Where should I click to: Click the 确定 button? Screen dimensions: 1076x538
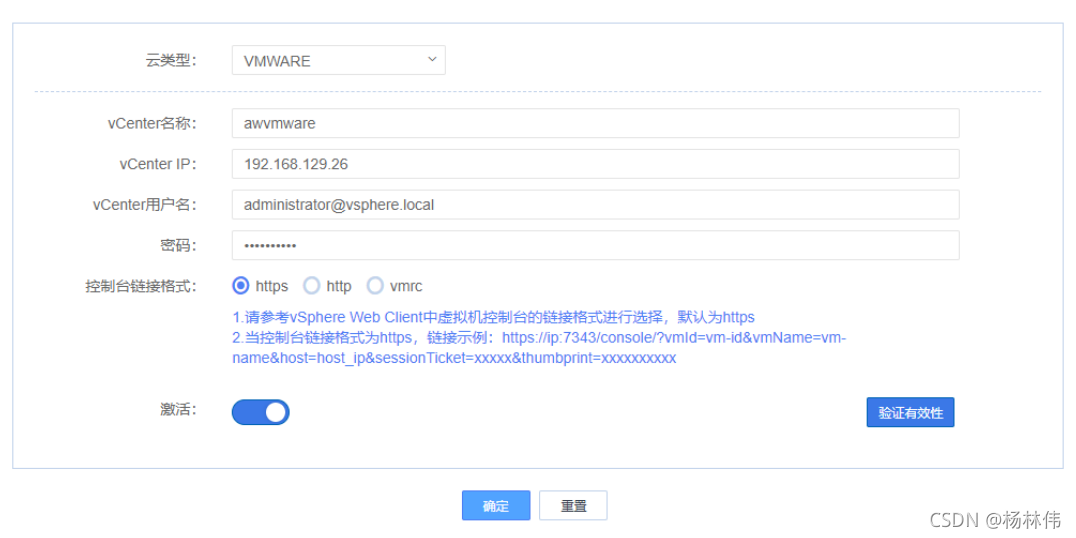pyautogui.click(x=496, y=506)
